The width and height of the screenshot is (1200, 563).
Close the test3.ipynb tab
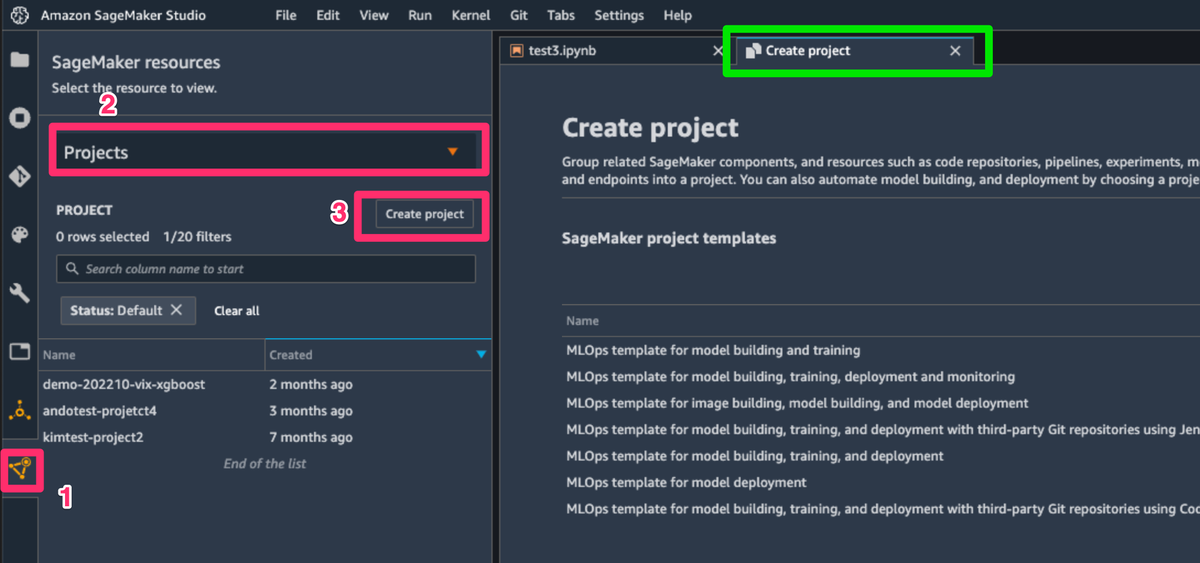point(718,50)
